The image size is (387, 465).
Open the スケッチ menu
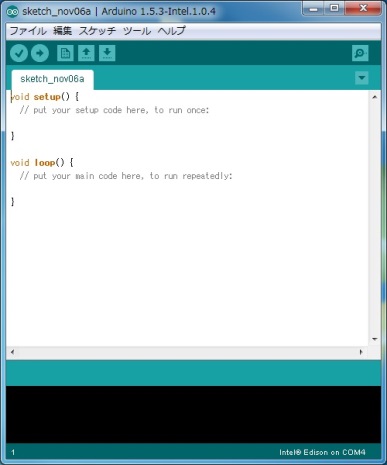click(x=97, y=31)
